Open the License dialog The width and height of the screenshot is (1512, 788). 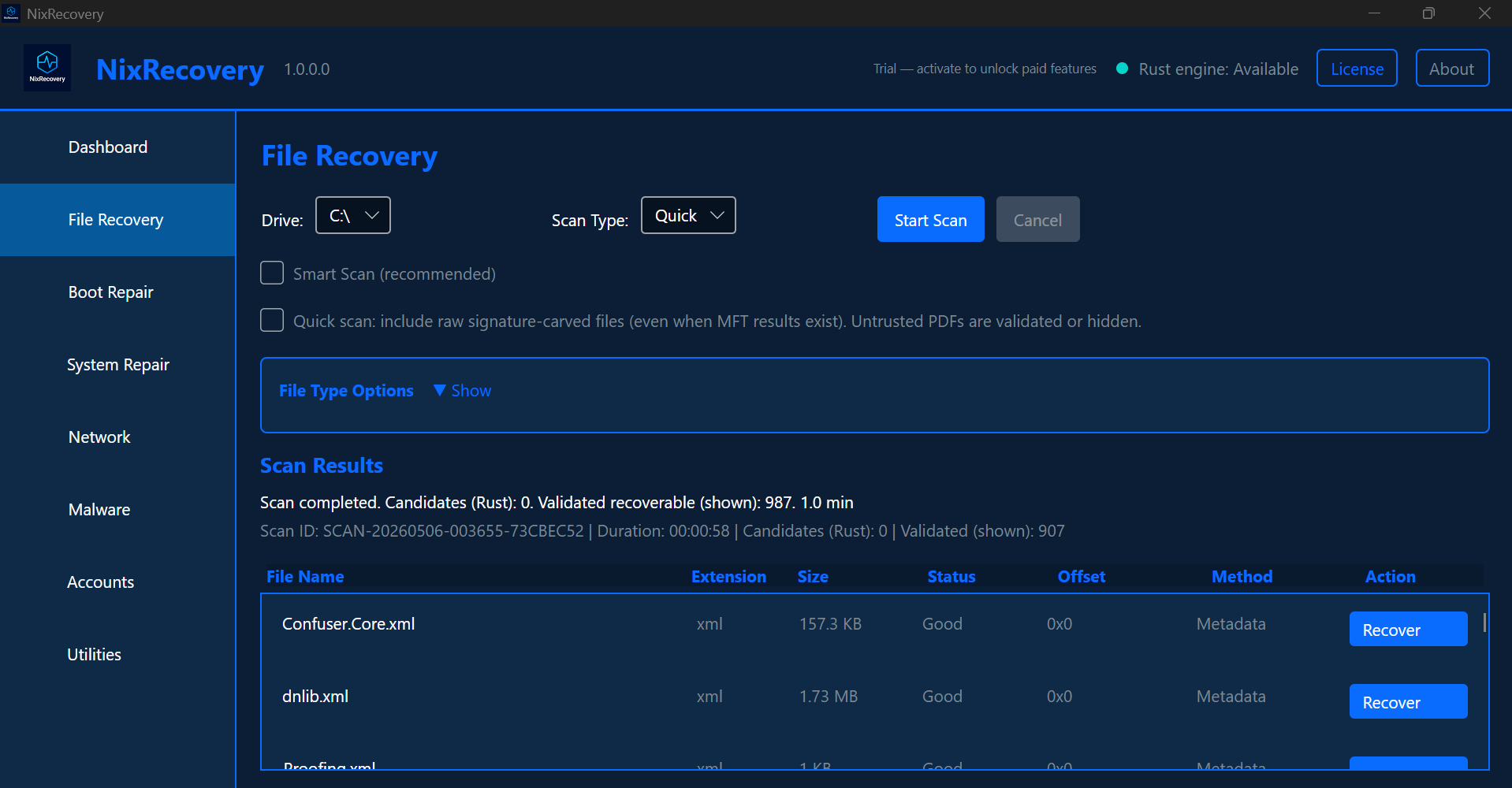tap(1357, 68)
